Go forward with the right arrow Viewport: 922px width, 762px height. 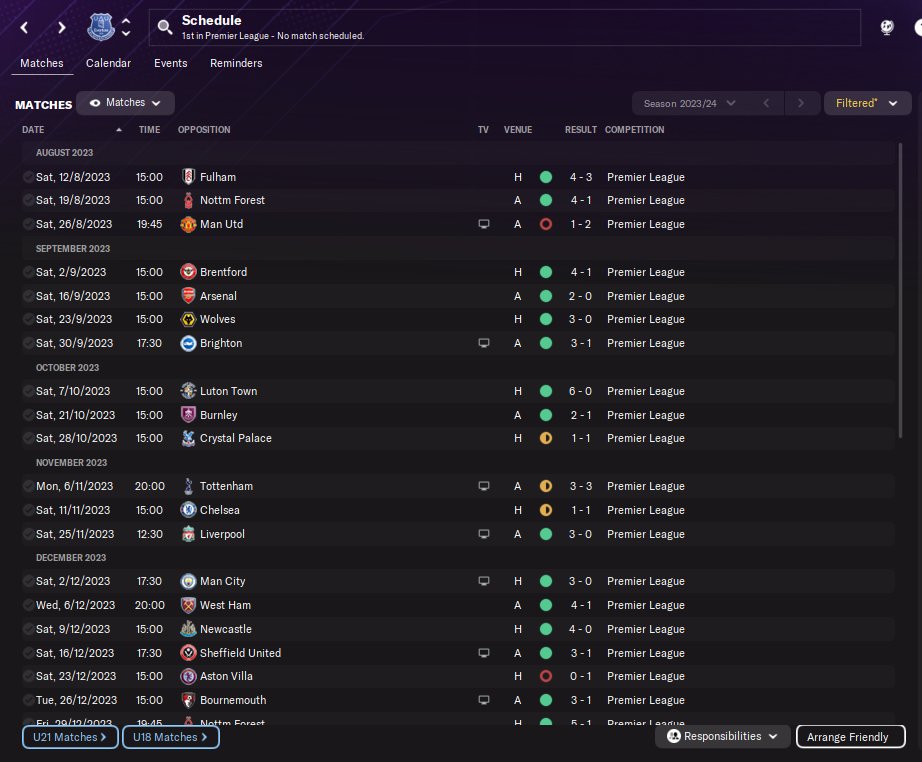tap(61, 28)
